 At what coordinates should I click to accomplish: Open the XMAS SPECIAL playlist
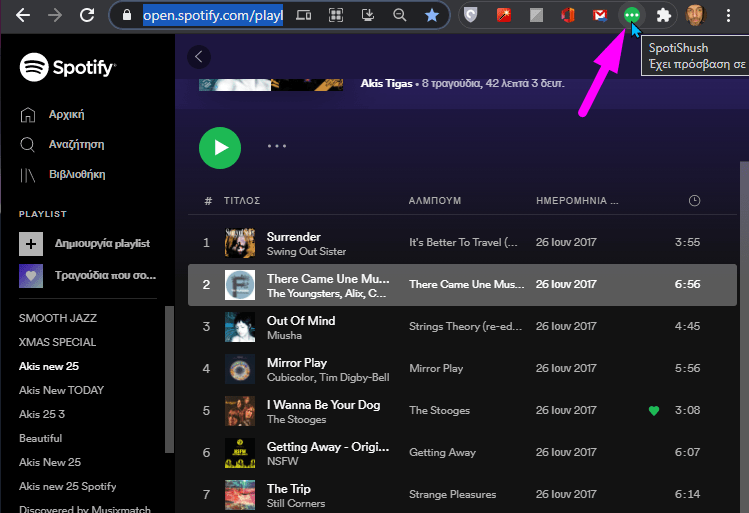tap(57, 342)
